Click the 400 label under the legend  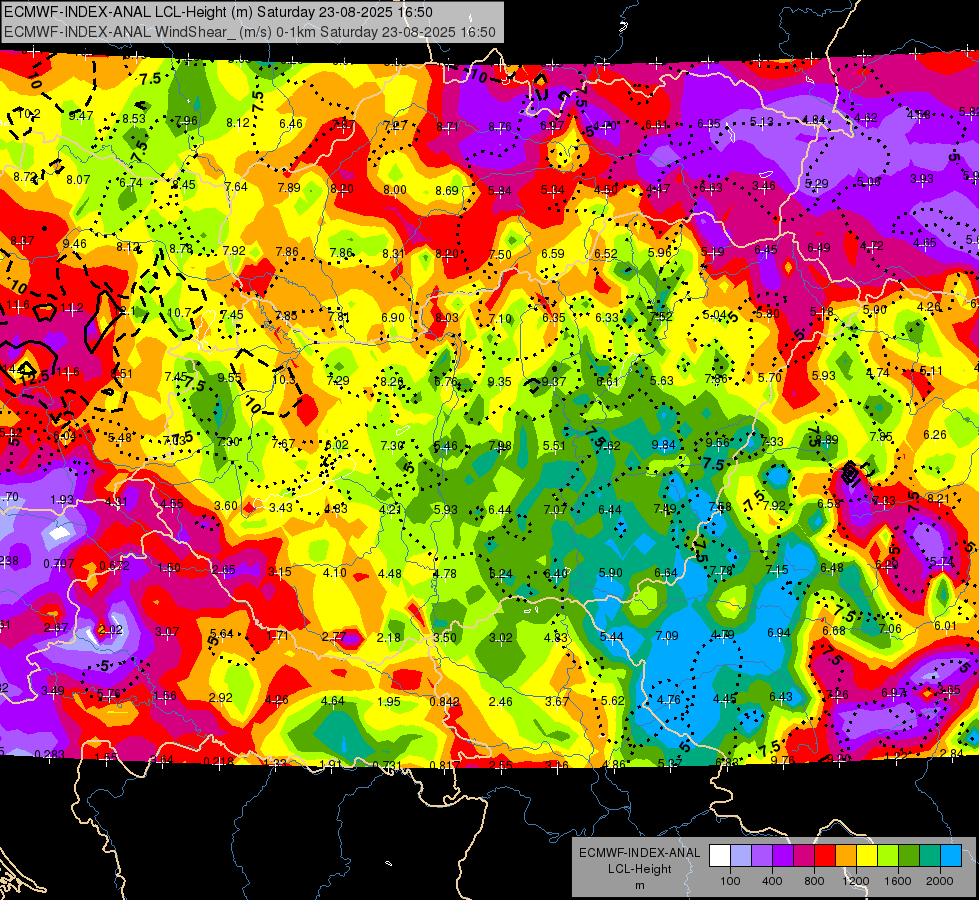[772, 881]
